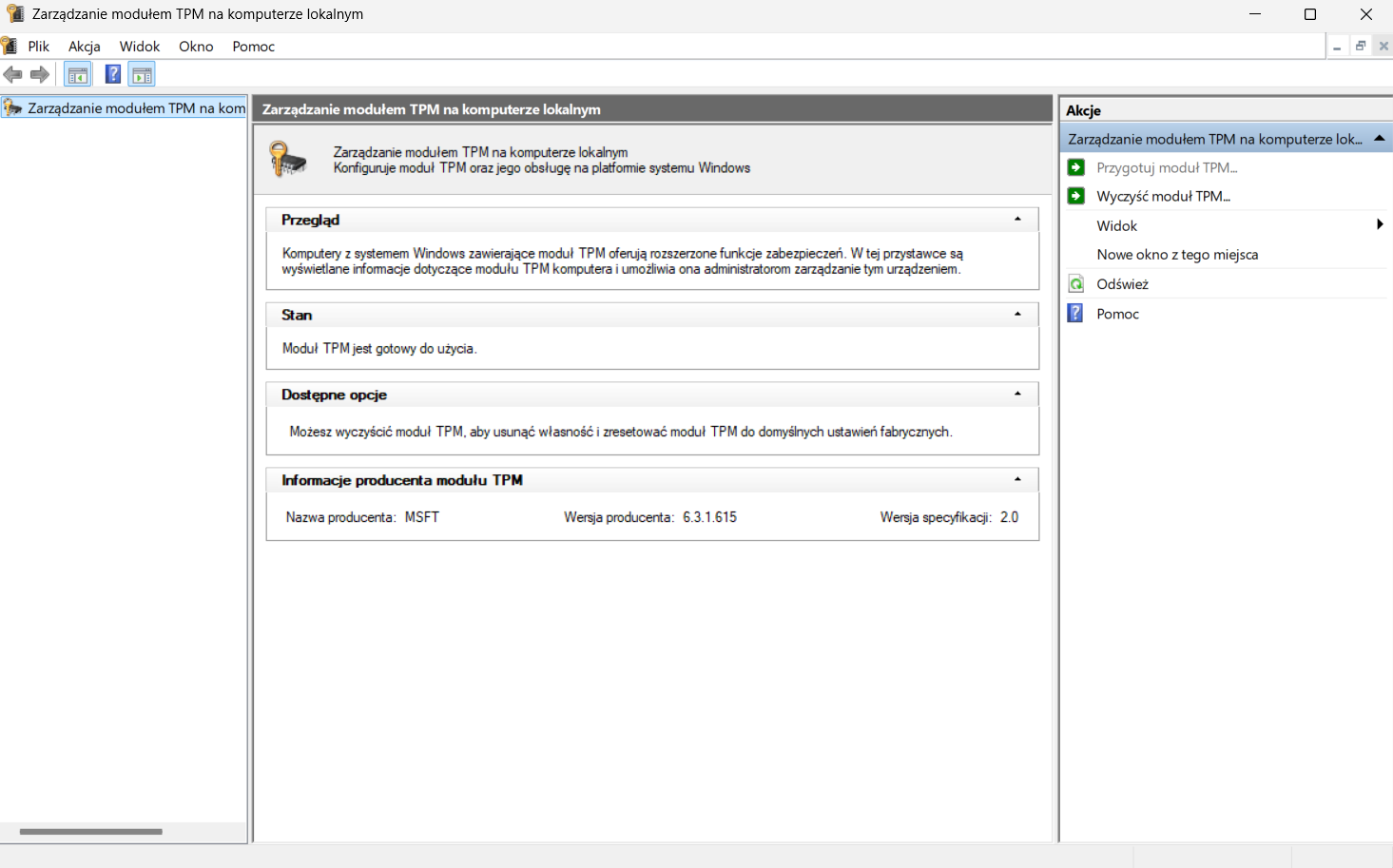Expand the Widok submenu arrow in Akcje
The width and height of the screenshot is (1393, 868).
1380,225
